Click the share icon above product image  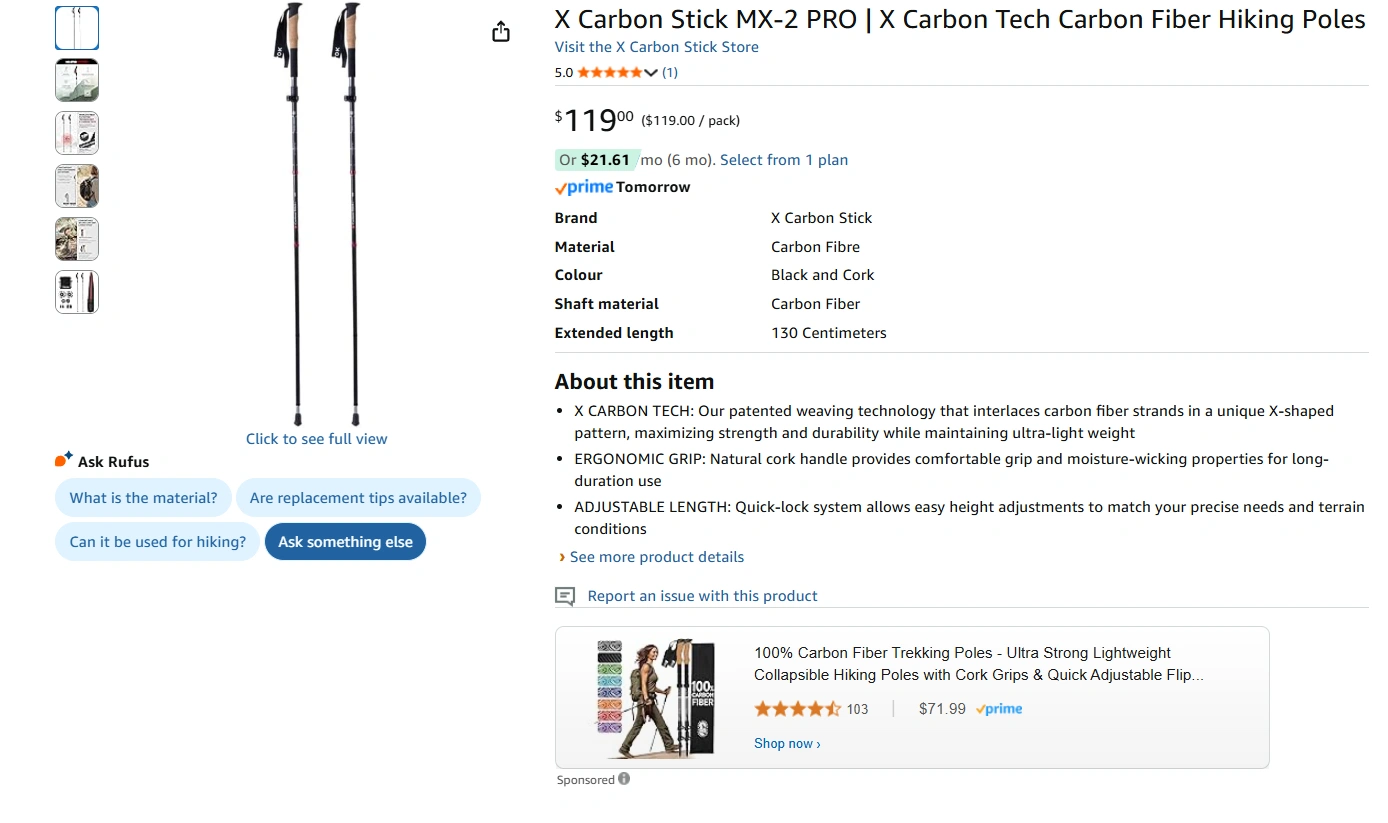click(x=501, y=32)
